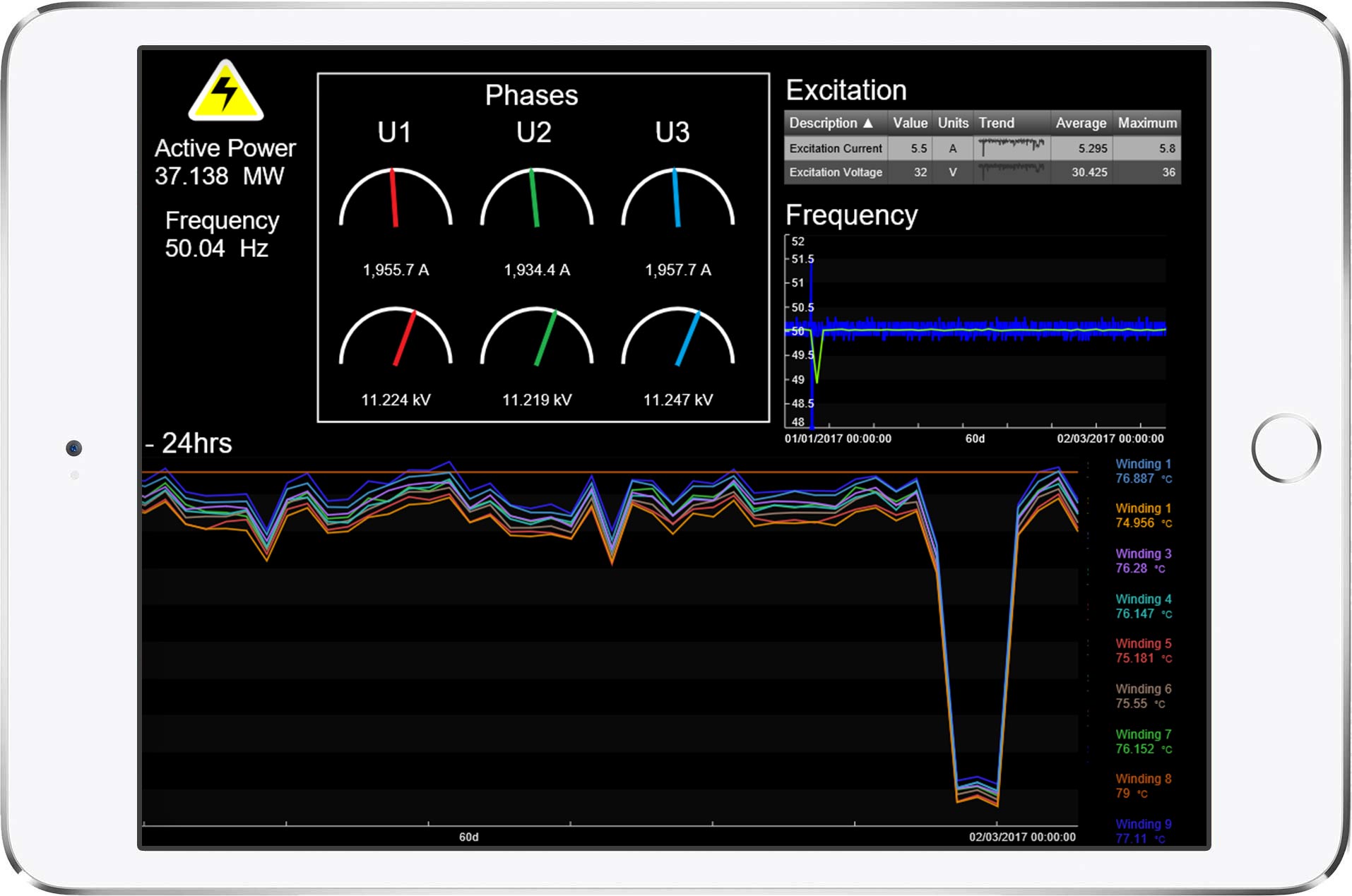Click the average cell 5.295

[1092, 148]
